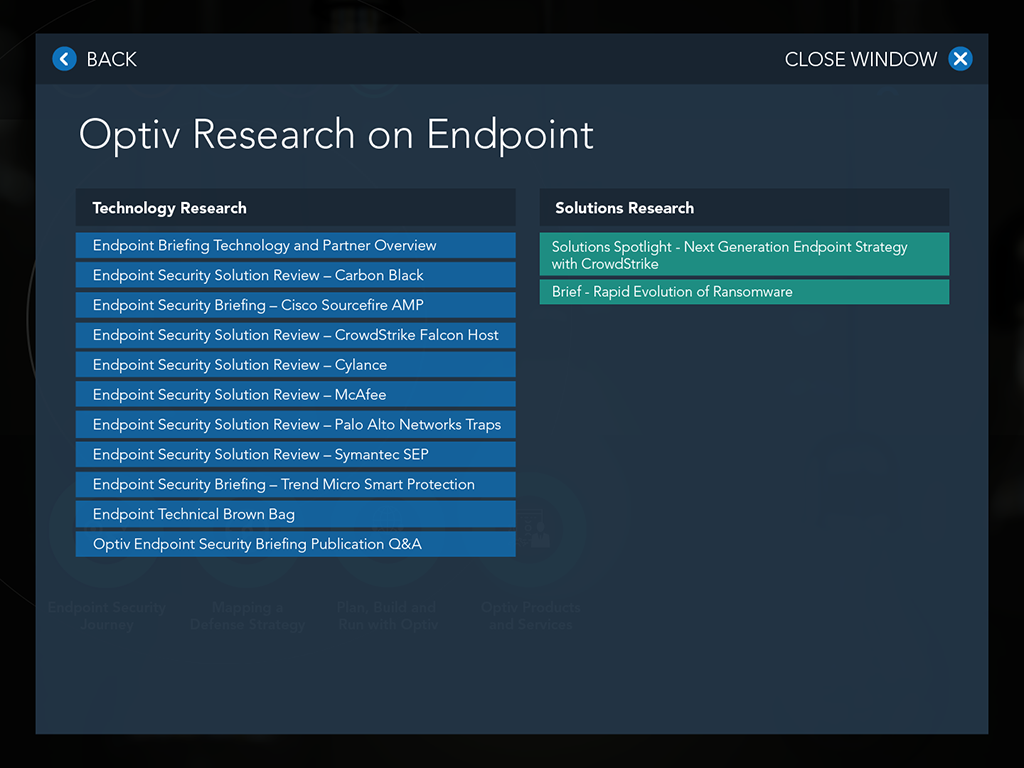The width and height of the screenshot is (1024, 768).
Task: Click the close window X icon
Action: coord(960,59)
